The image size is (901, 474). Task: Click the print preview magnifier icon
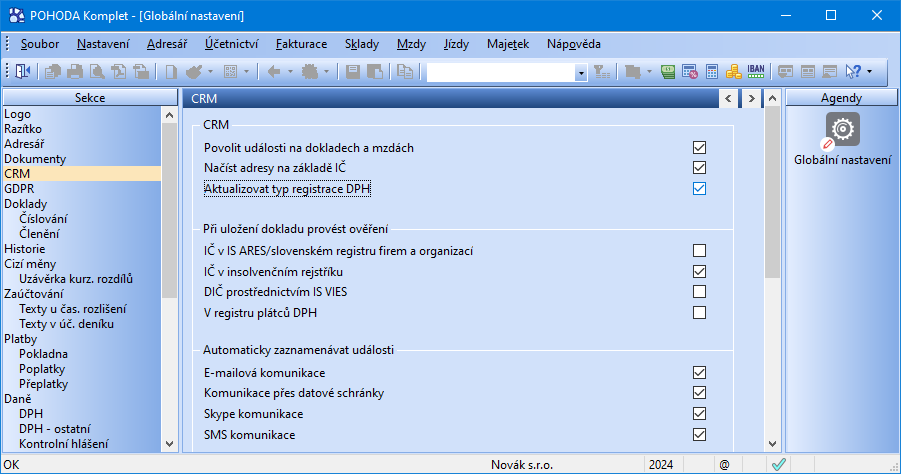click(x=97, y=71)
